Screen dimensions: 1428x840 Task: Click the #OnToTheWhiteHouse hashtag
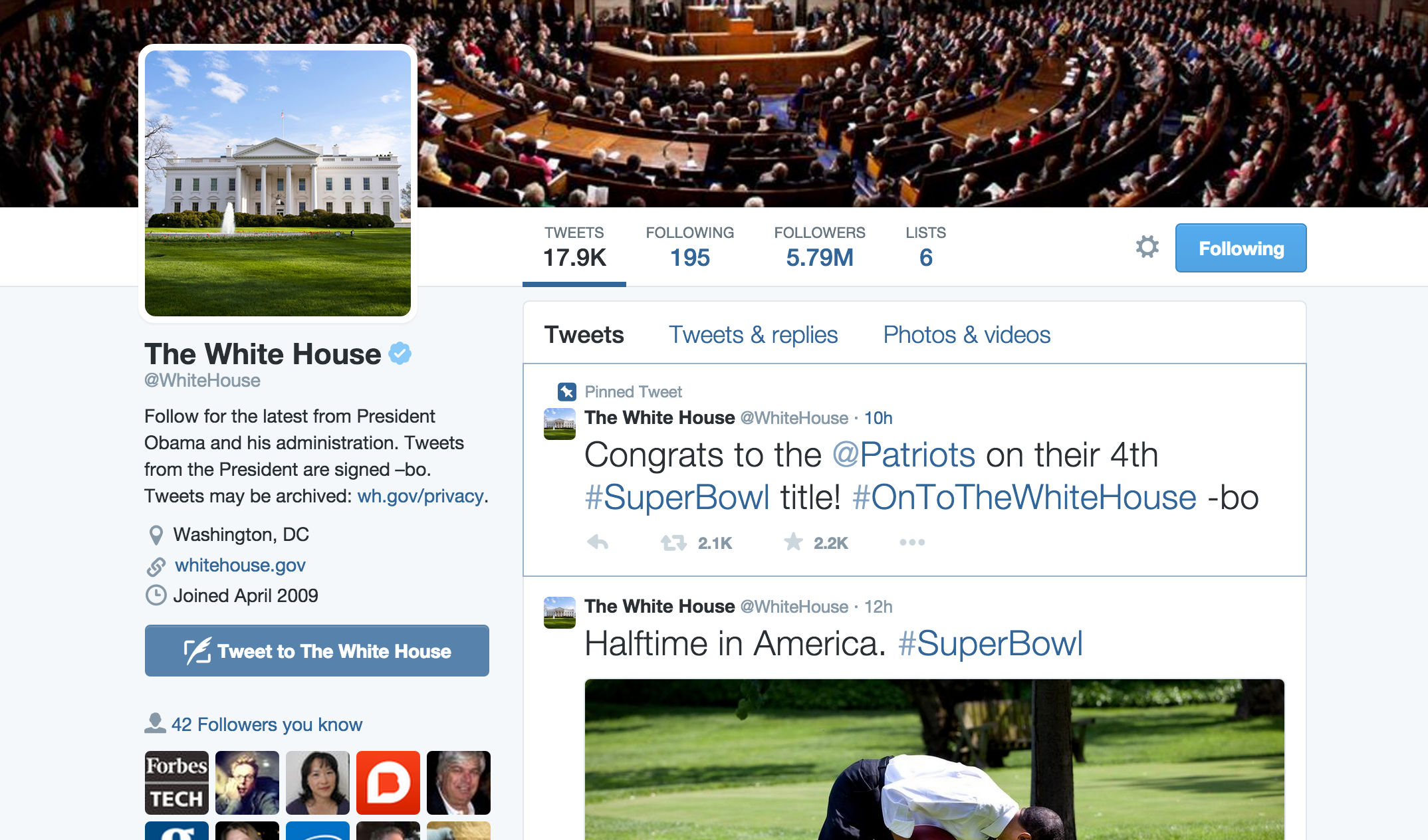1024,498
